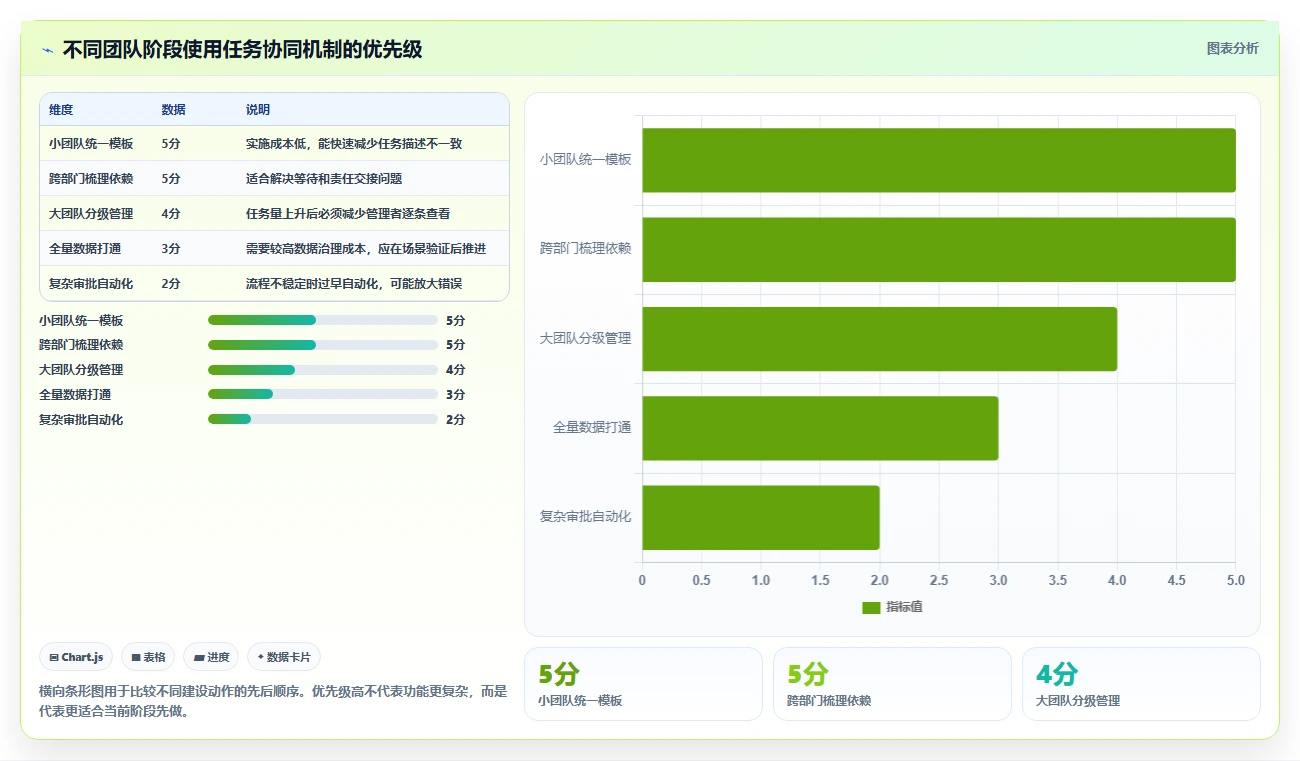This screenshot has width=1300, height=761.
Task: Click the 跨部门梳理依赖 table row name
Action: click(91, 179)
